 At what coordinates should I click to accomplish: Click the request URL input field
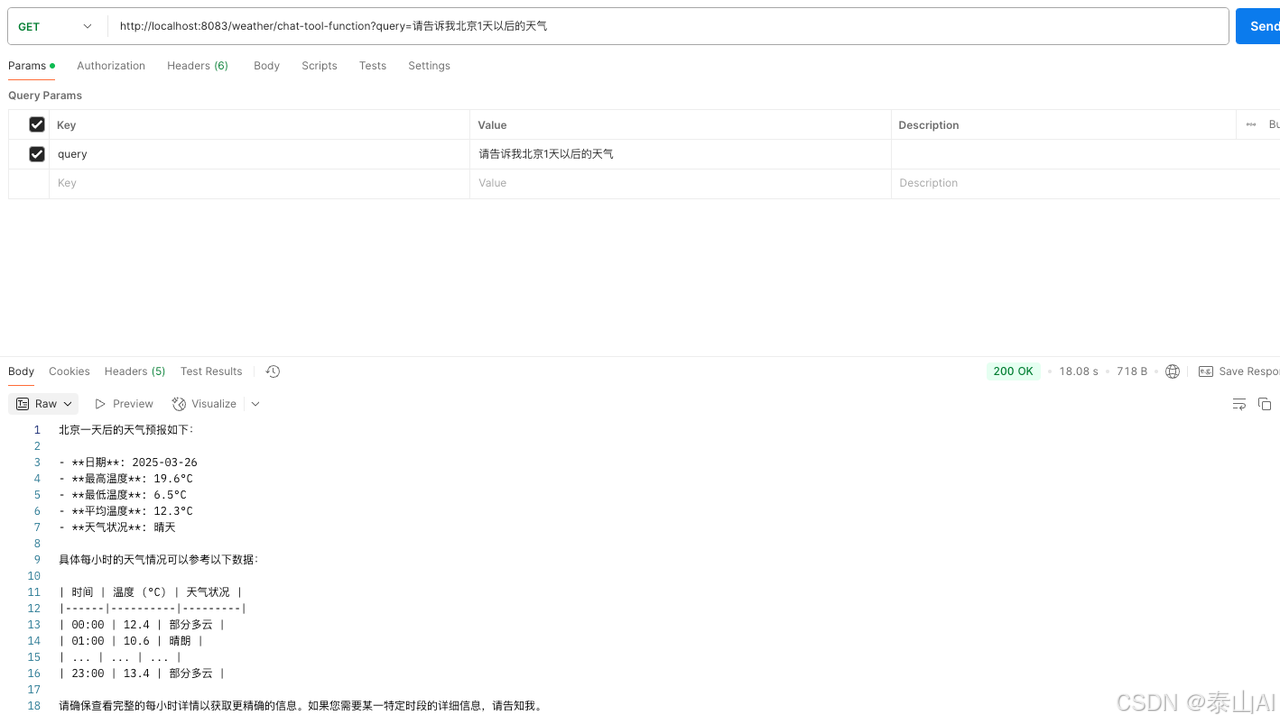tap(668, 27)
